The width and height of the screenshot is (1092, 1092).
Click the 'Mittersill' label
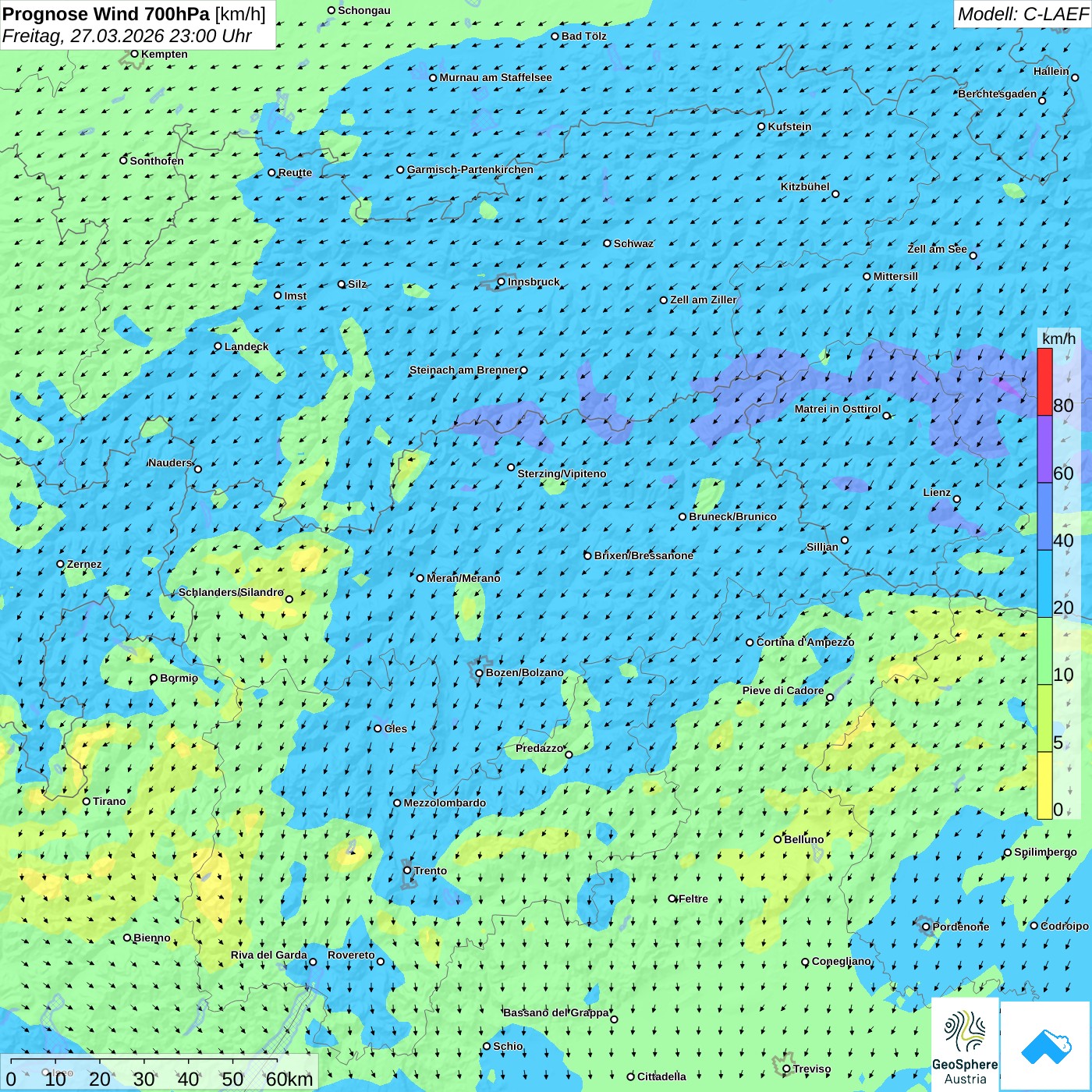click(895, 276)
